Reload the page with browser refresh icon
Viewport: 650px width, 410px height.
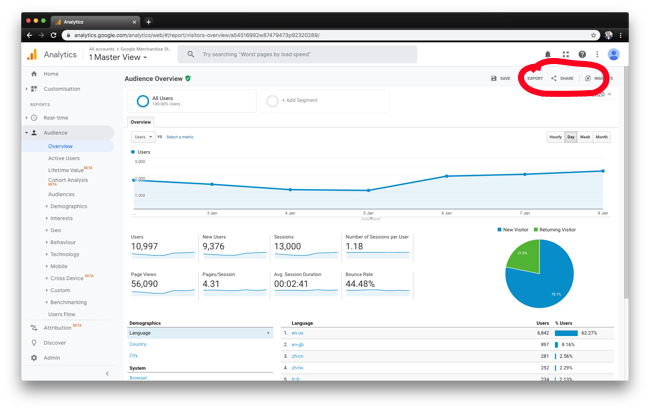[53, 35]
